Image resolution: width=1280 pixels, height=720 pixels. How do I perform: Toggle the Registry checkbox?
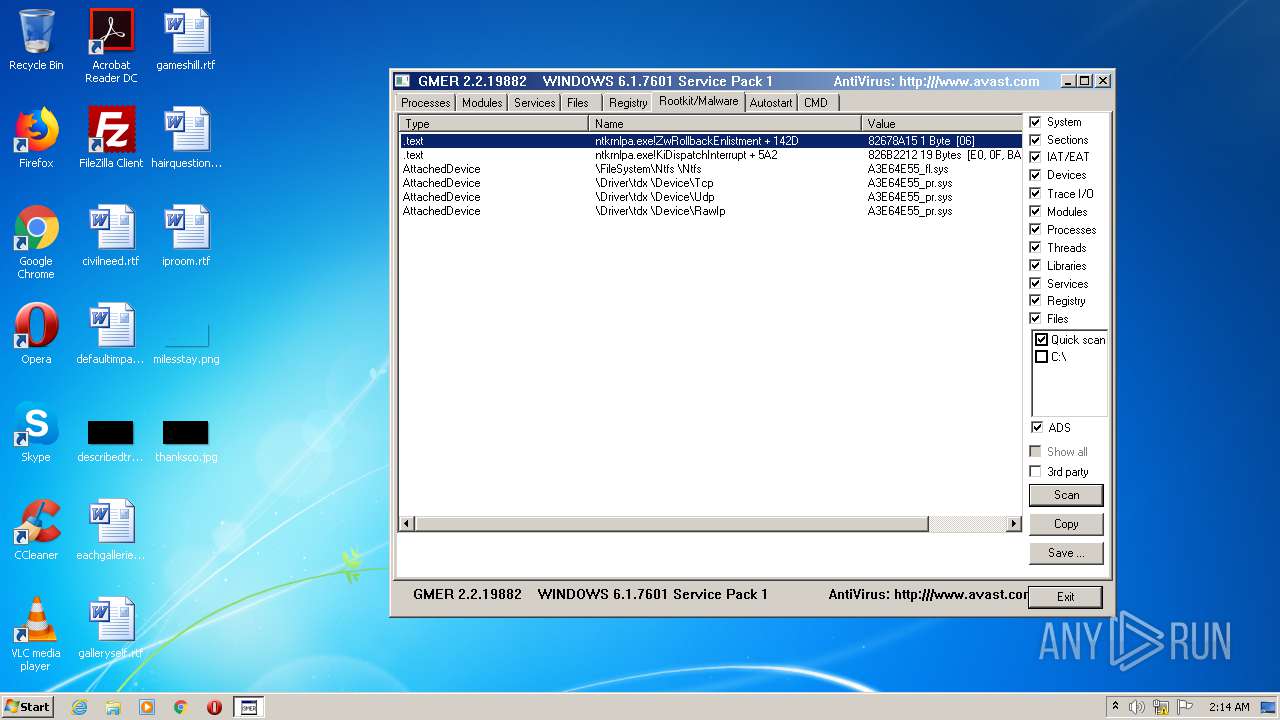coord(1036,300)
